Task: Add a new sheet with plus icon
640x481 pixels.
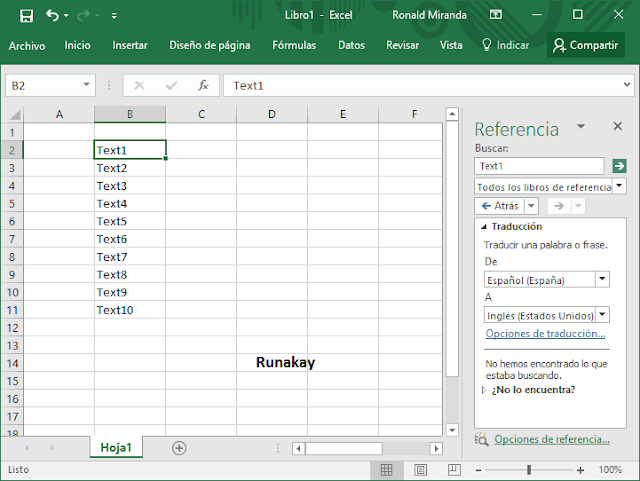Action: click(x=179, y=448)
